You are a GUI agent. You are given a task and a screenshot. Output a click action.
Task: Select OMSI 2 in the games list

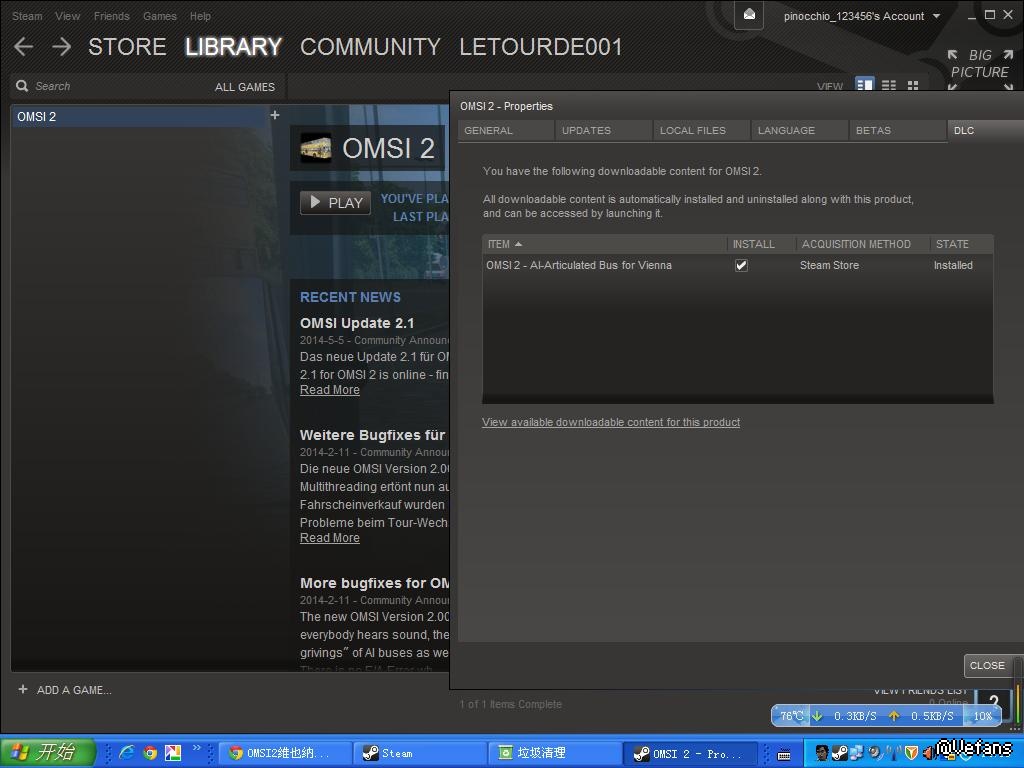pos(139,116)
